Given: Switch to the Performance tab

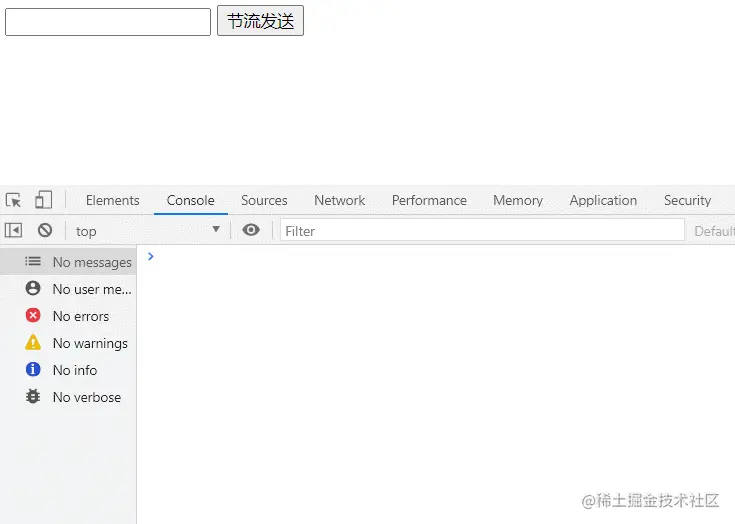Looking at the screenshot, I should pyautogui.click(x=429, y=200).
